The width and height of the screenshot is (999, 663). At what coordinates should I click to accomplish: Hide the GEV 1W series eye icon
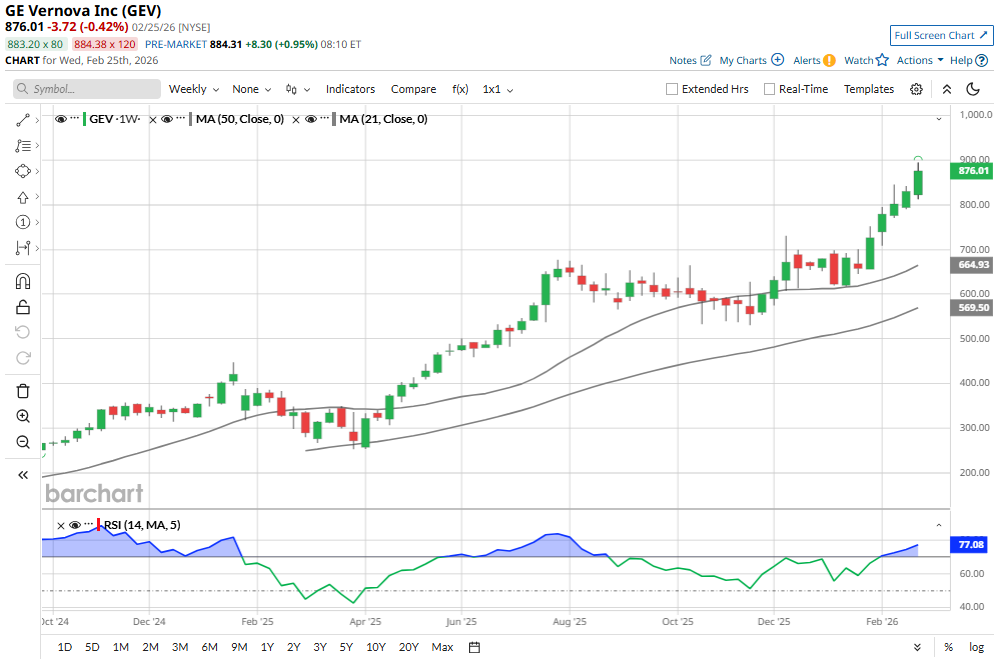click(x=61, y=119)
